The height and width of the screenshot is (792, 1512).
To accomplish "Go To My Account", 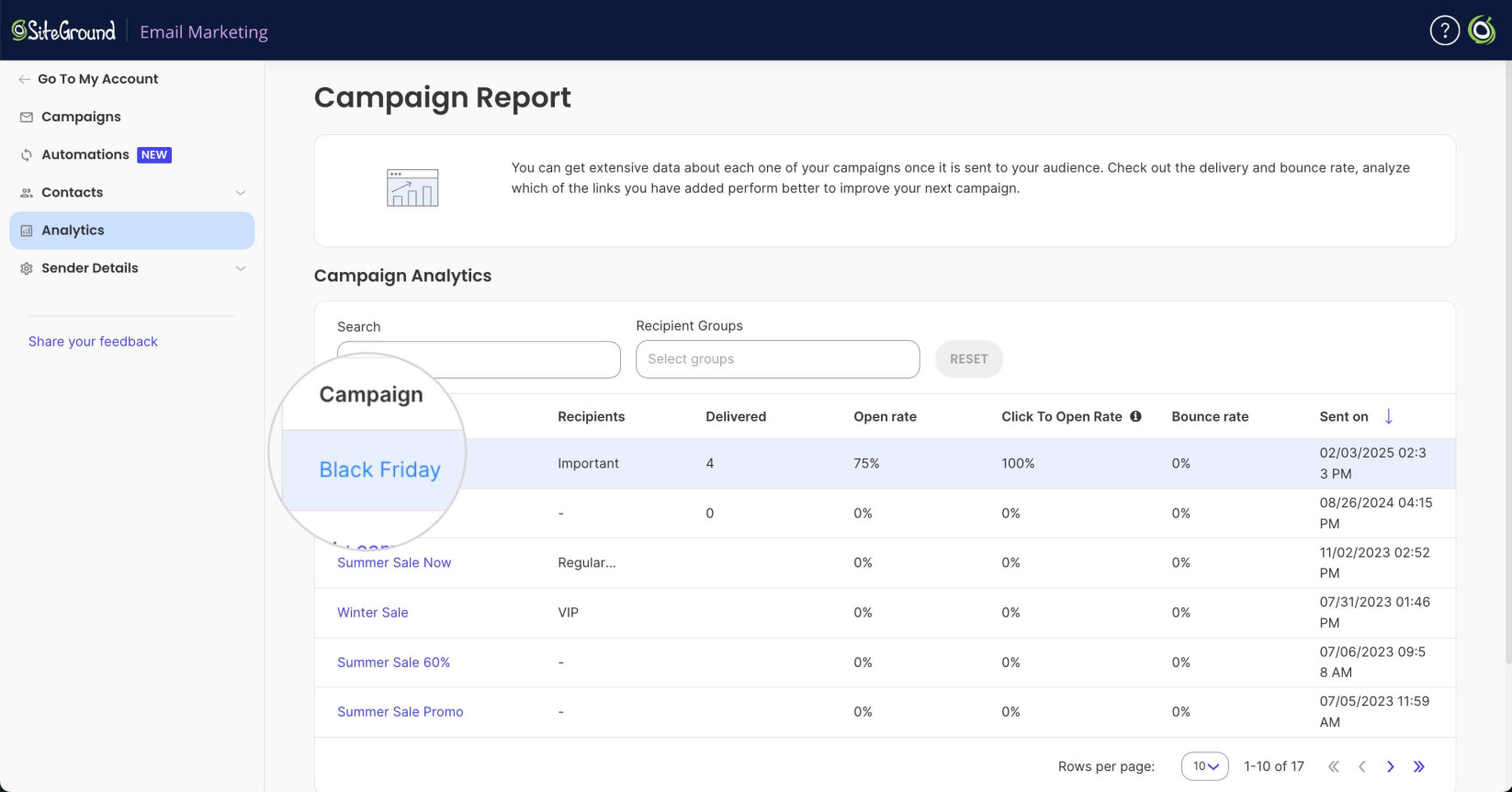I will (x=97, y=79).
